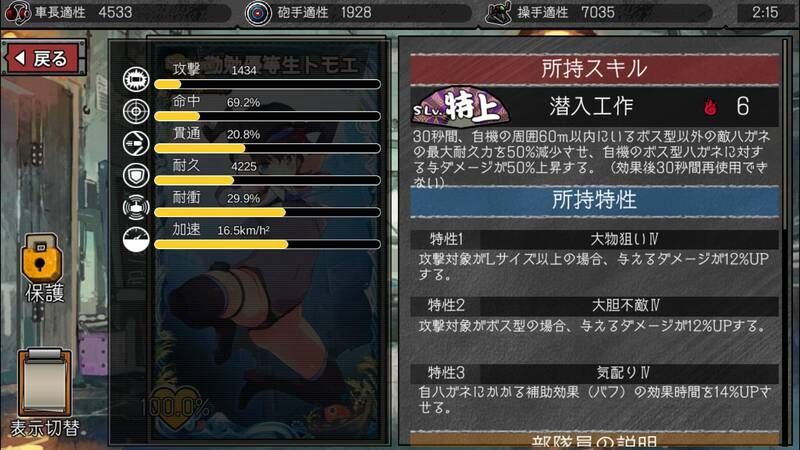This screenshot has width=800, height=450.
Task: Select the accuracy (命中) target icon
Action: (x=136, y=111)
